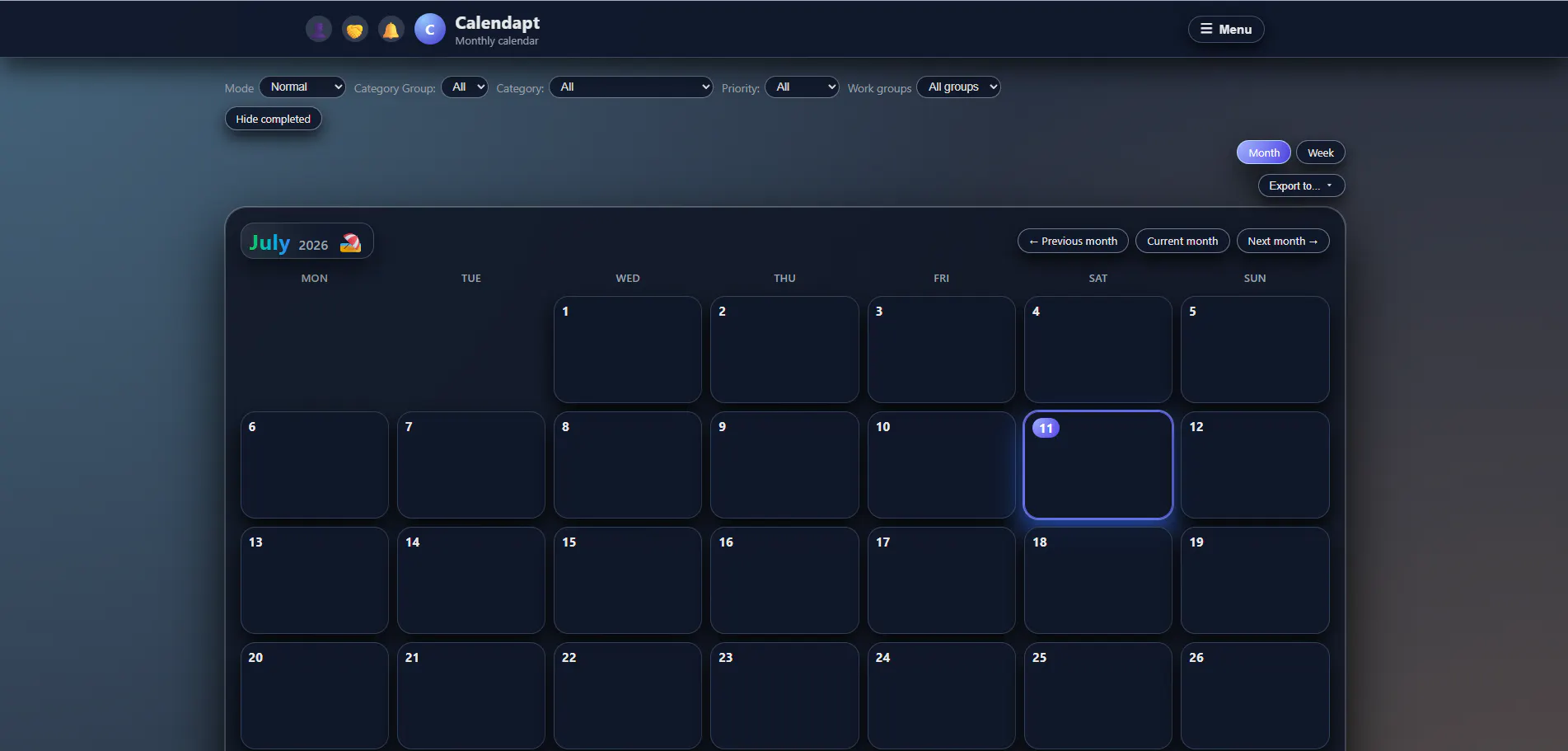Click the MON column header
Viewport: 1568px width, 751px height.
point(315,279)
